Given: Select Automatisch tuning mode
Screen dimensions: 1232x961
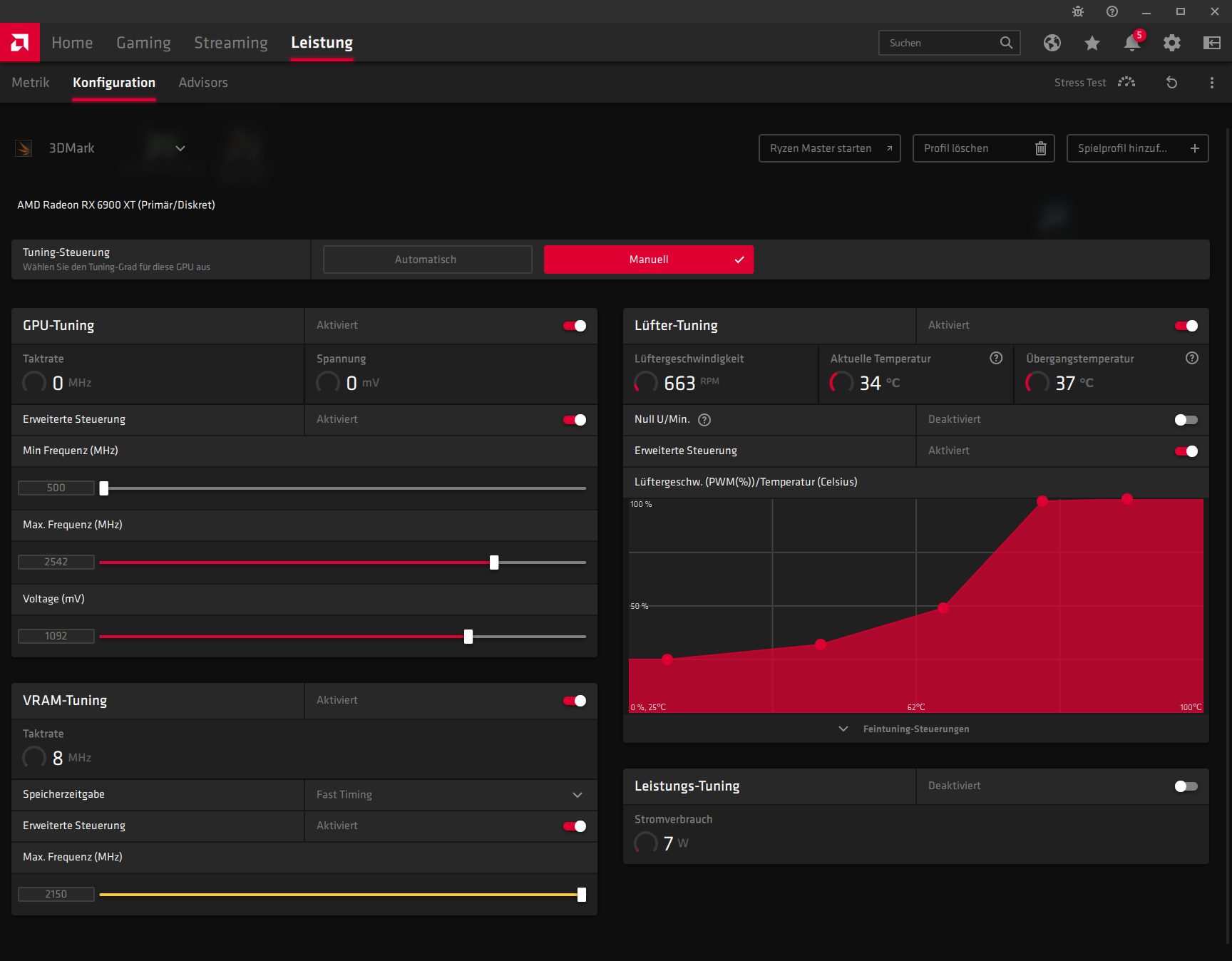Looking at the screenshot, I should click(428, 259).
